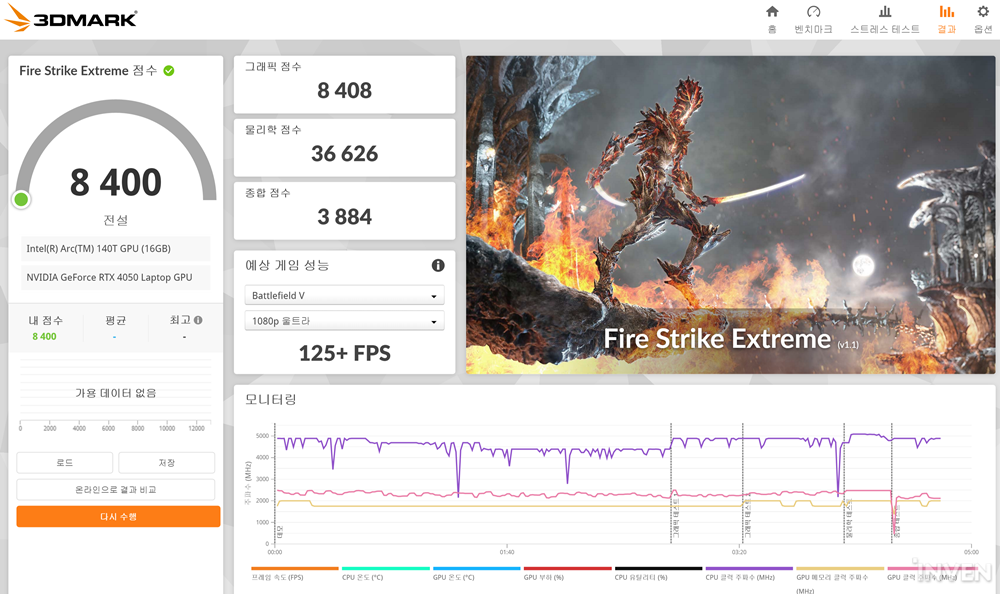The height and width of the screenshot is (594, 1000).
Task: Click the 내 점수 8 400 value
Action: pyautogui.click(x=45, y=336)
